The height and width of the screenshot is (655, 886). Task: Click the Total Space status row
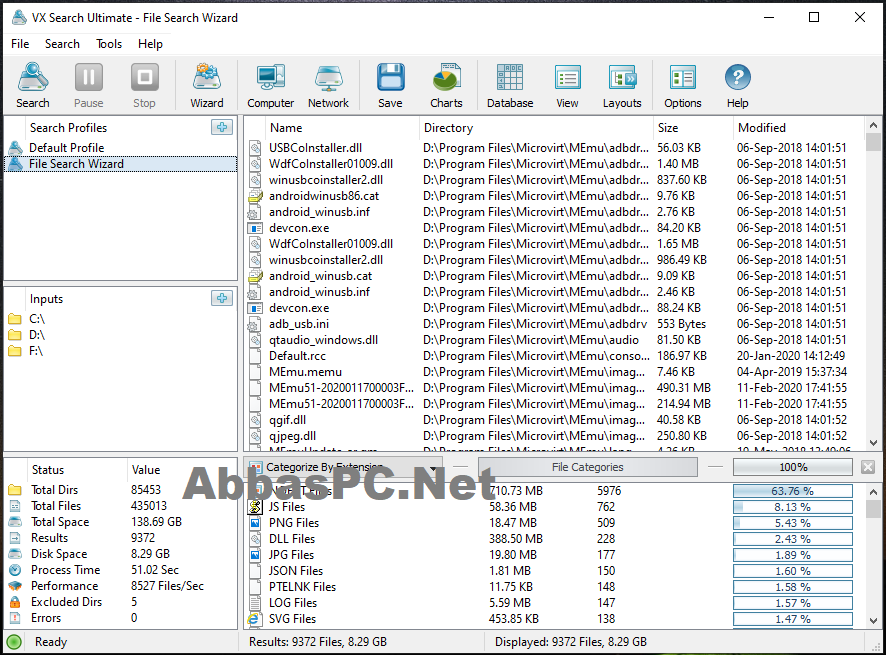click(x=121, y=522)
